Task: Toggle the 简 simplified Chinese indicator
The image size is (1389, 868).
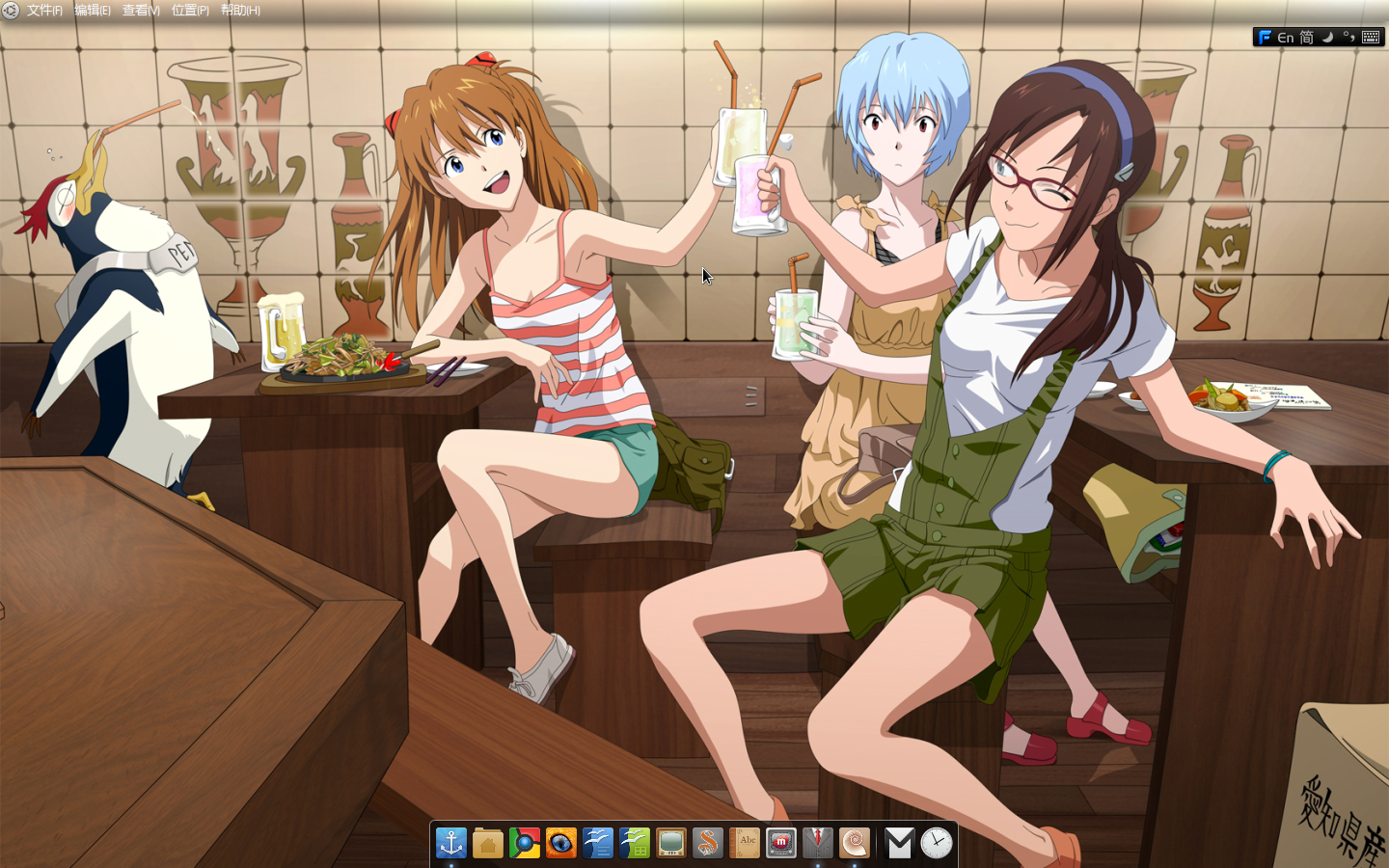Action: 1307,37
